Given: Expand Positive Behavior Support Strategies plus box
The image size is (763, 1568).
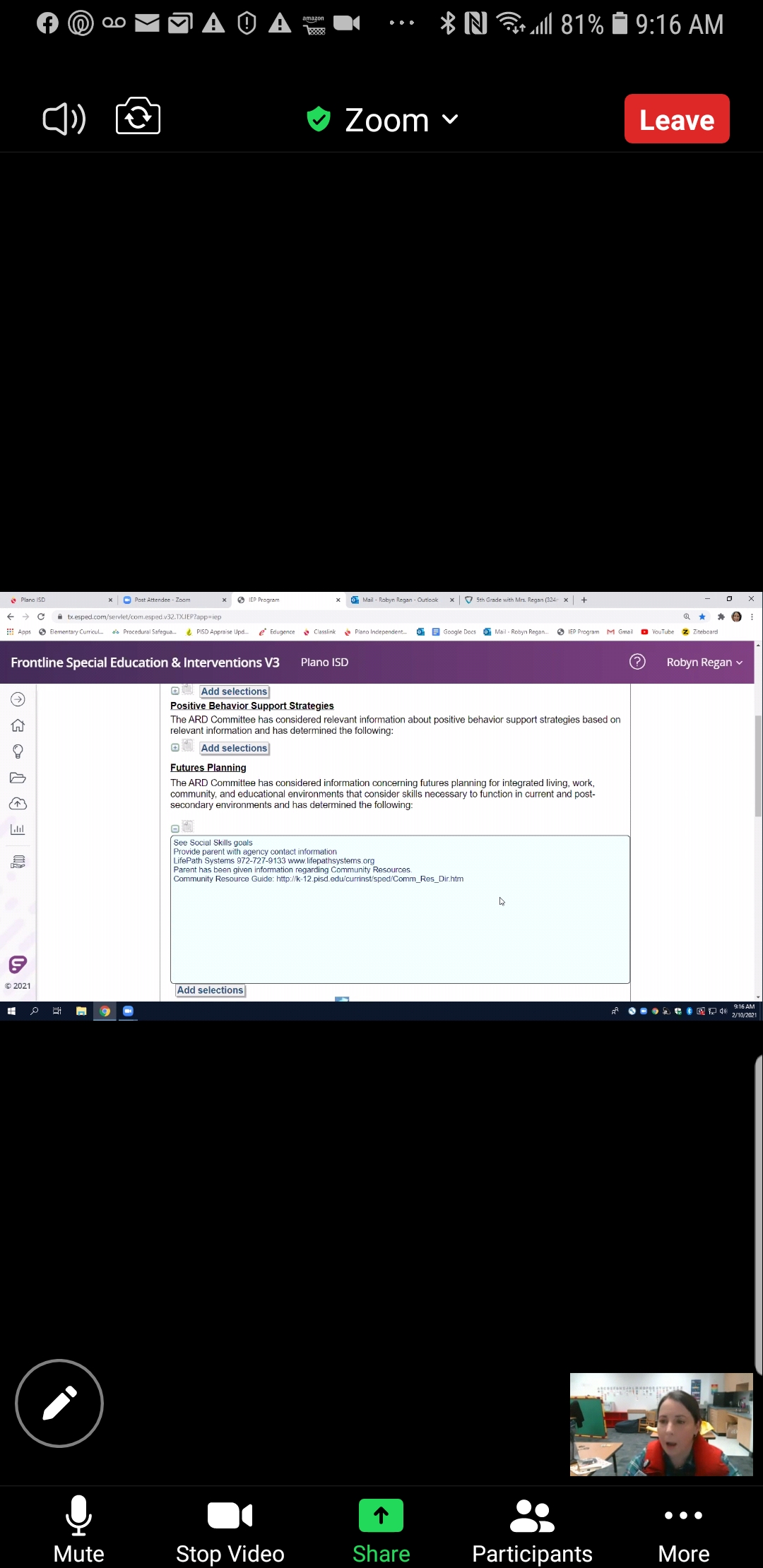Looking at the screenshot, I should coord(175,747).
